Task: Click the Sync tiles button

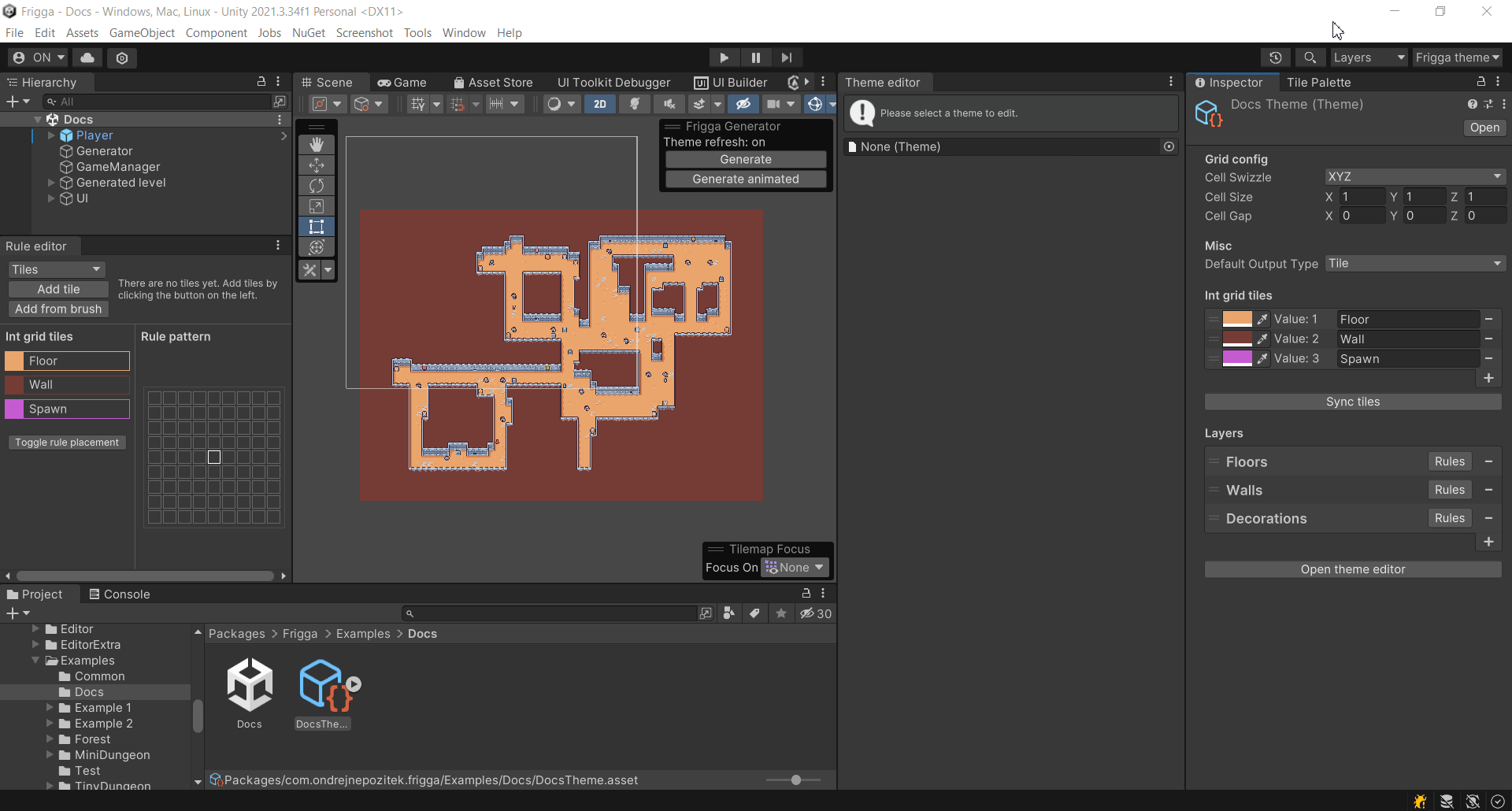Action: (x=1353, y=402)
